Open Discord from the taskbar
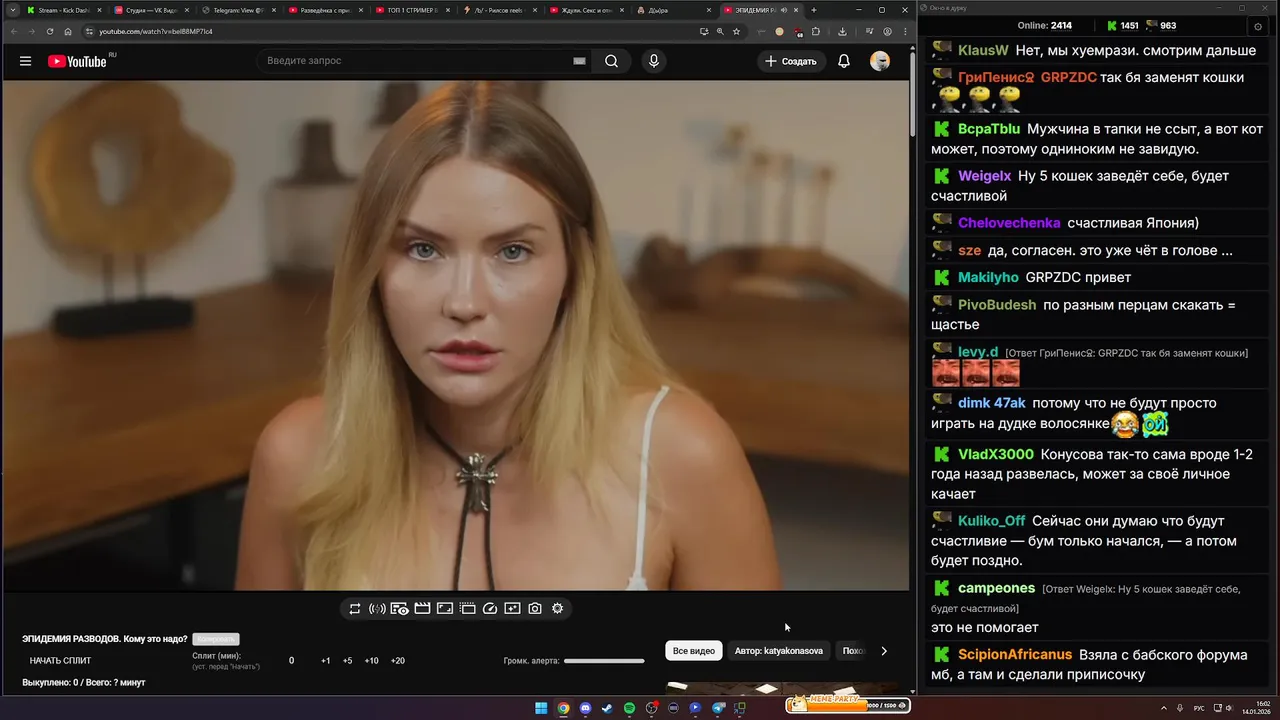1280x720 pixels. pyautogui.click(x=585, y=708)
